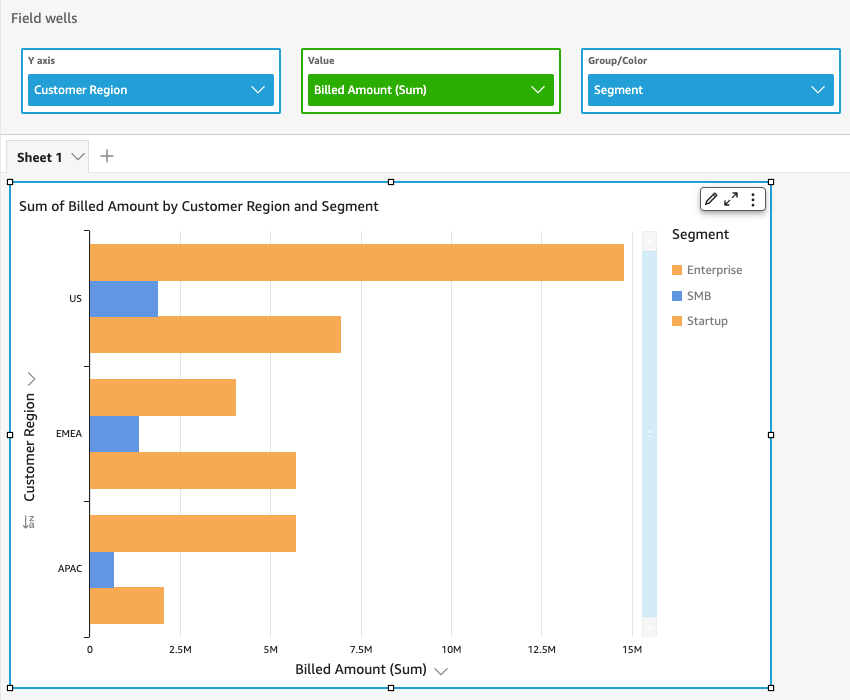Click the SMB legend entry
This screenshot has width=850, height=700.
pyautogui.click(x=700, y=296)
